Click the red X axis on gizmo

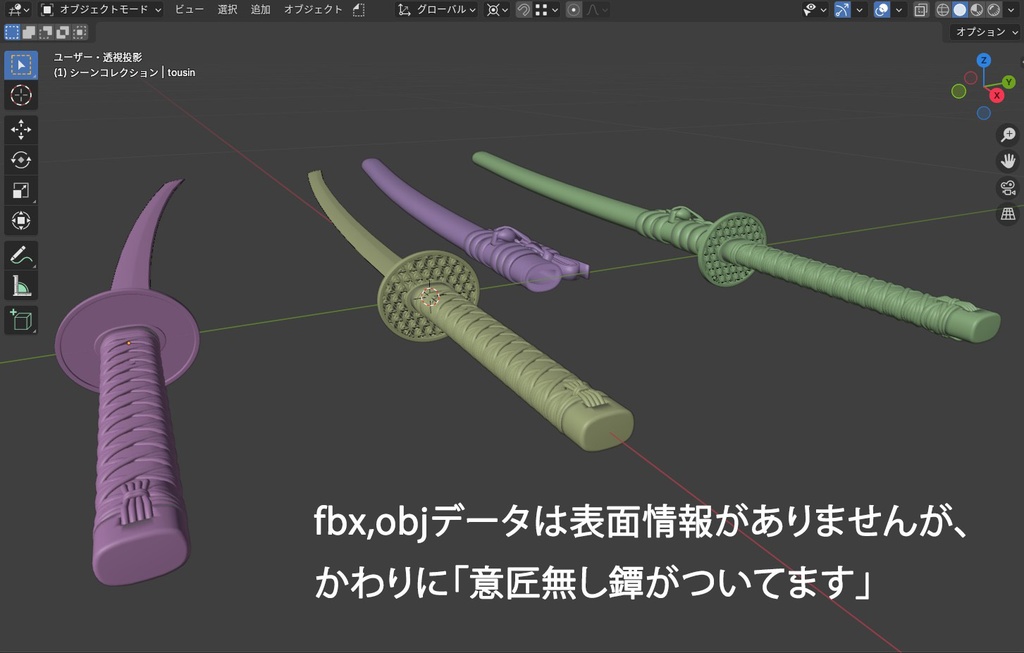(997, 96)
